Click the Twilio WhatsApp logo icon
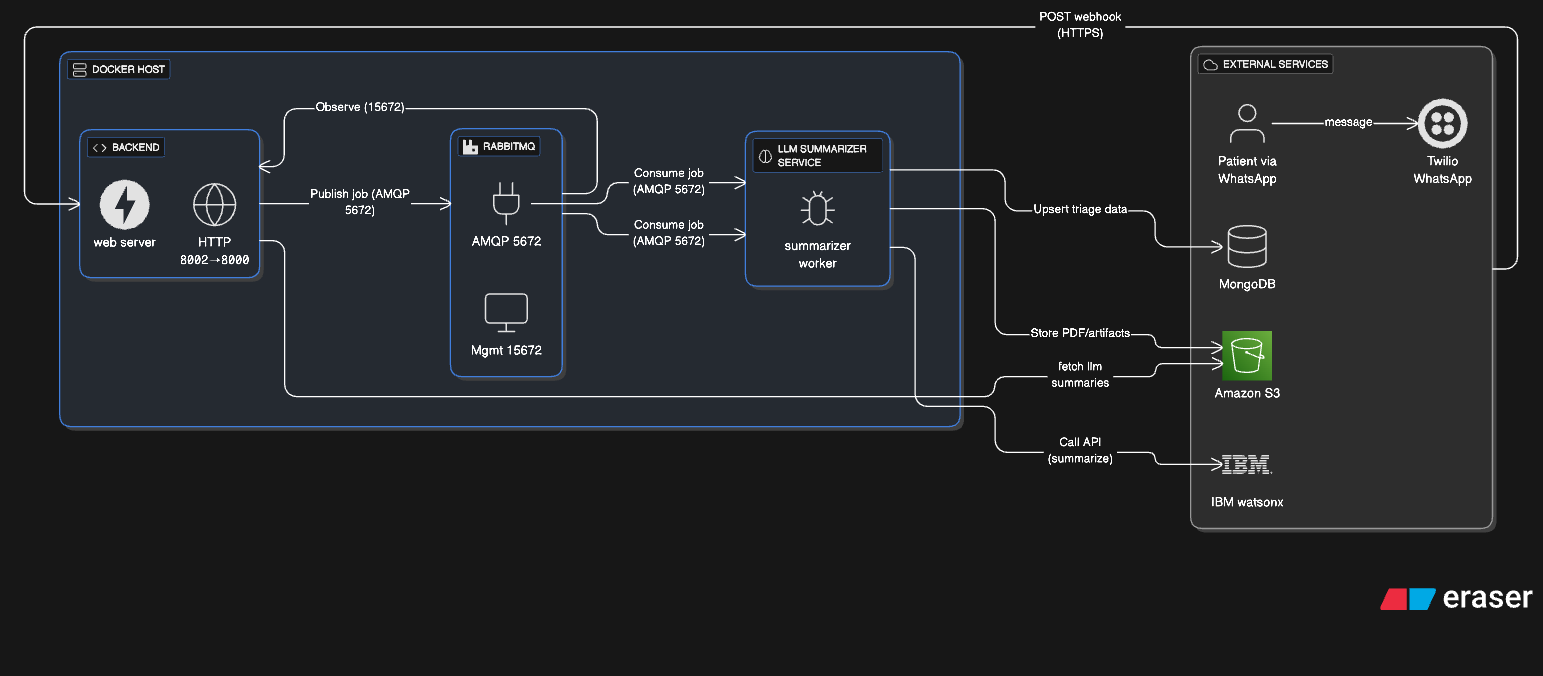The image size is (1543, 676). (x=1442, y=124)
